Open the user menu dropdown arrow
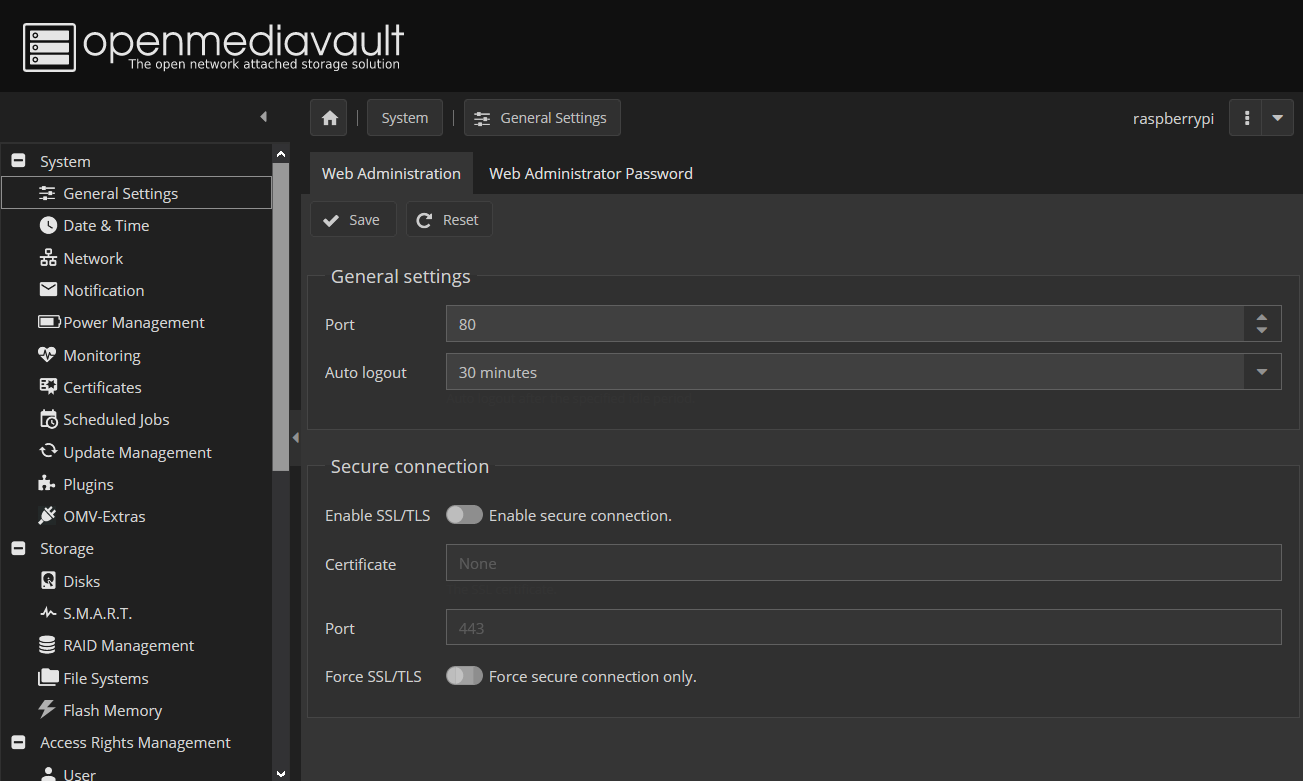This screenshot has height=781, width=1303. [1278, 118]
